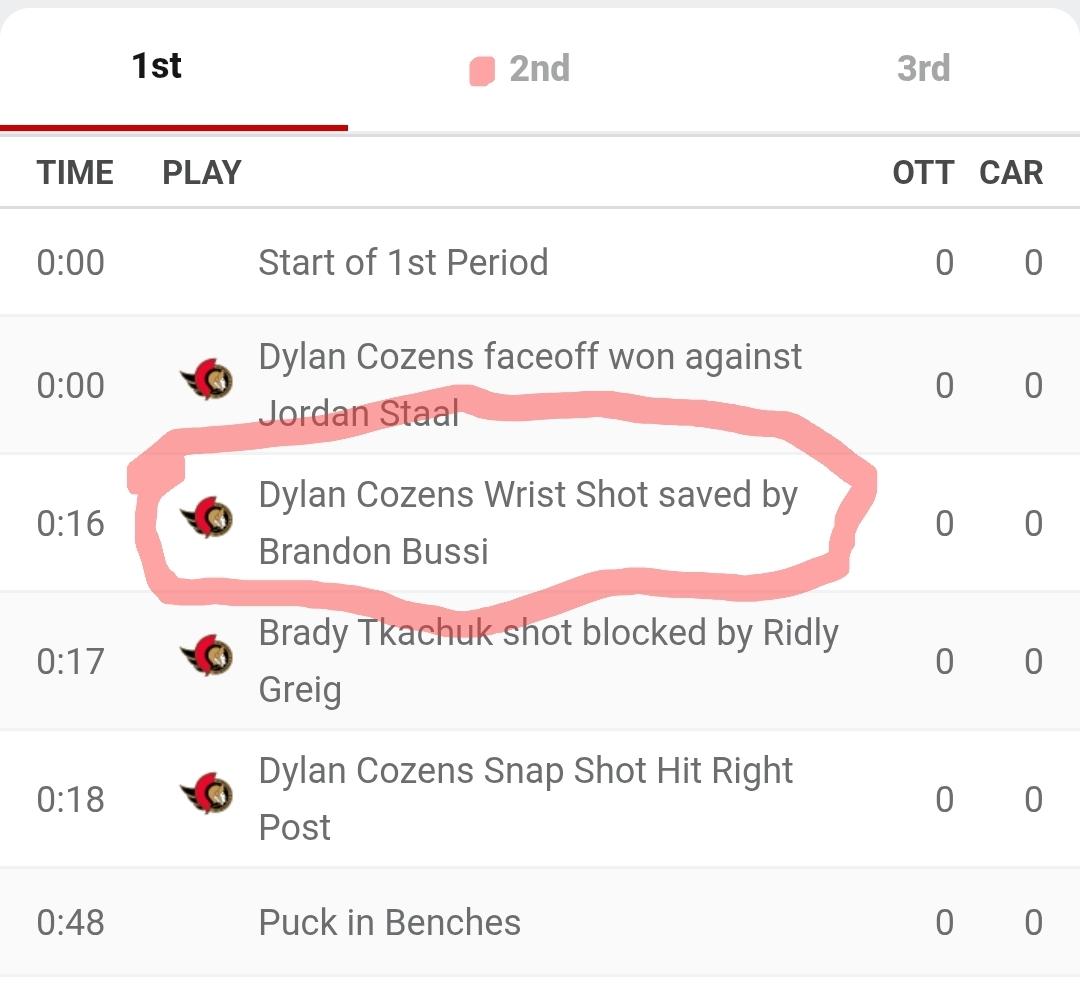Click the 0:16 timestamp
This screenshot has width=1080, height=989.
tap(70, 523)
